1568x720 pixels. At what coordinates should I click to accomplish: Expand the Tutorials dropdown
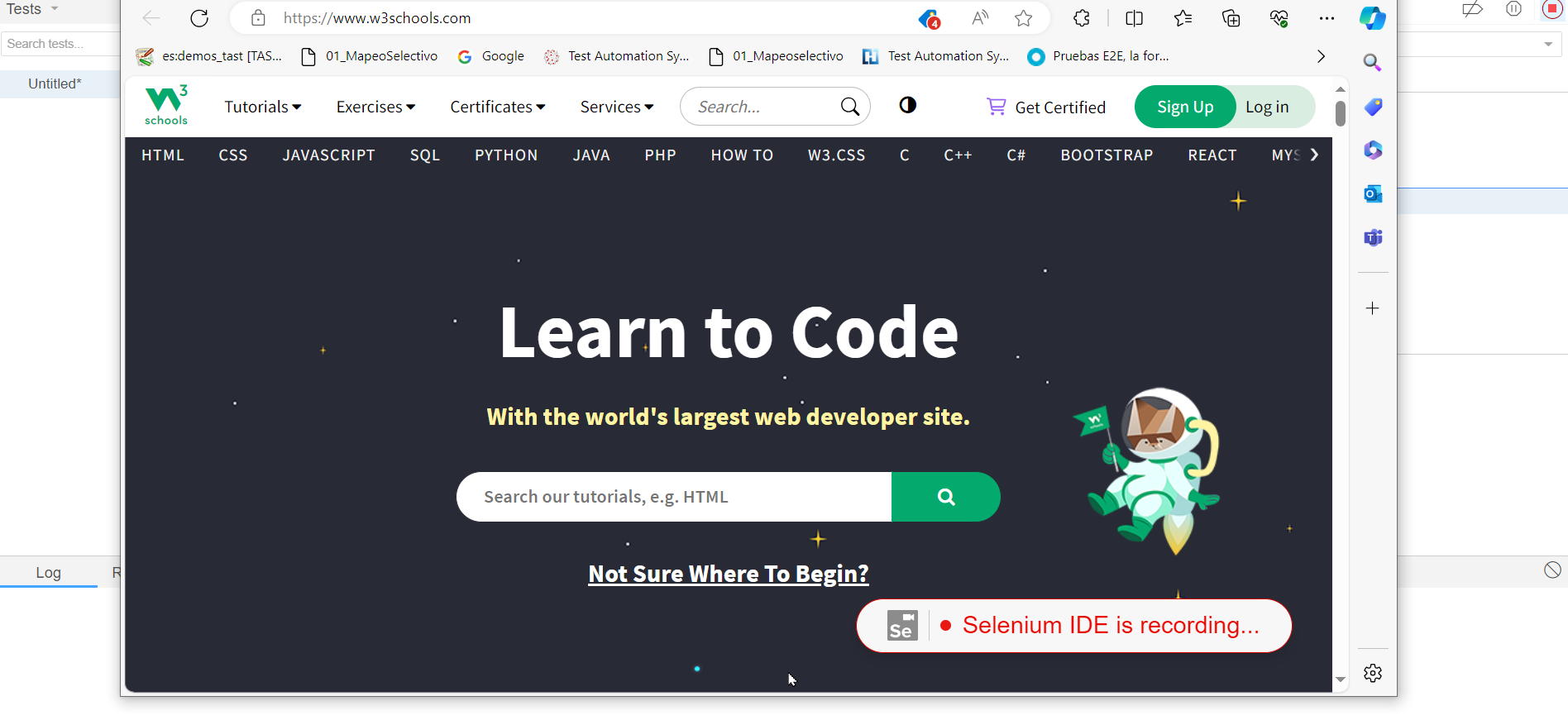click(x=263, y=107)
